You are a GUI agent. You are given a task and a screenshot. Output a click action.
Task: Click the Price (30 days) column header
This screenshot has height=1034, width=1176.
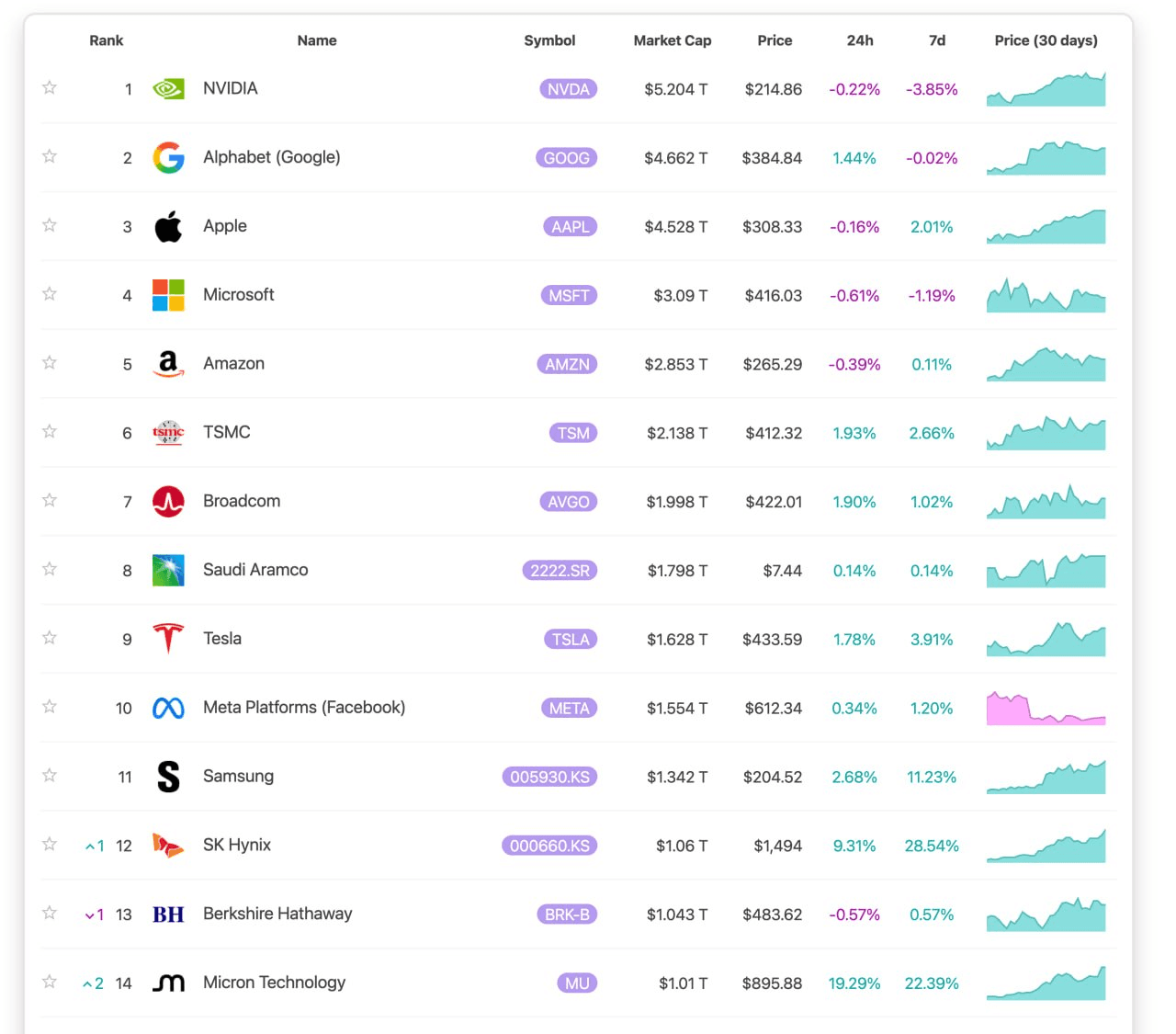pos(1046,40)
